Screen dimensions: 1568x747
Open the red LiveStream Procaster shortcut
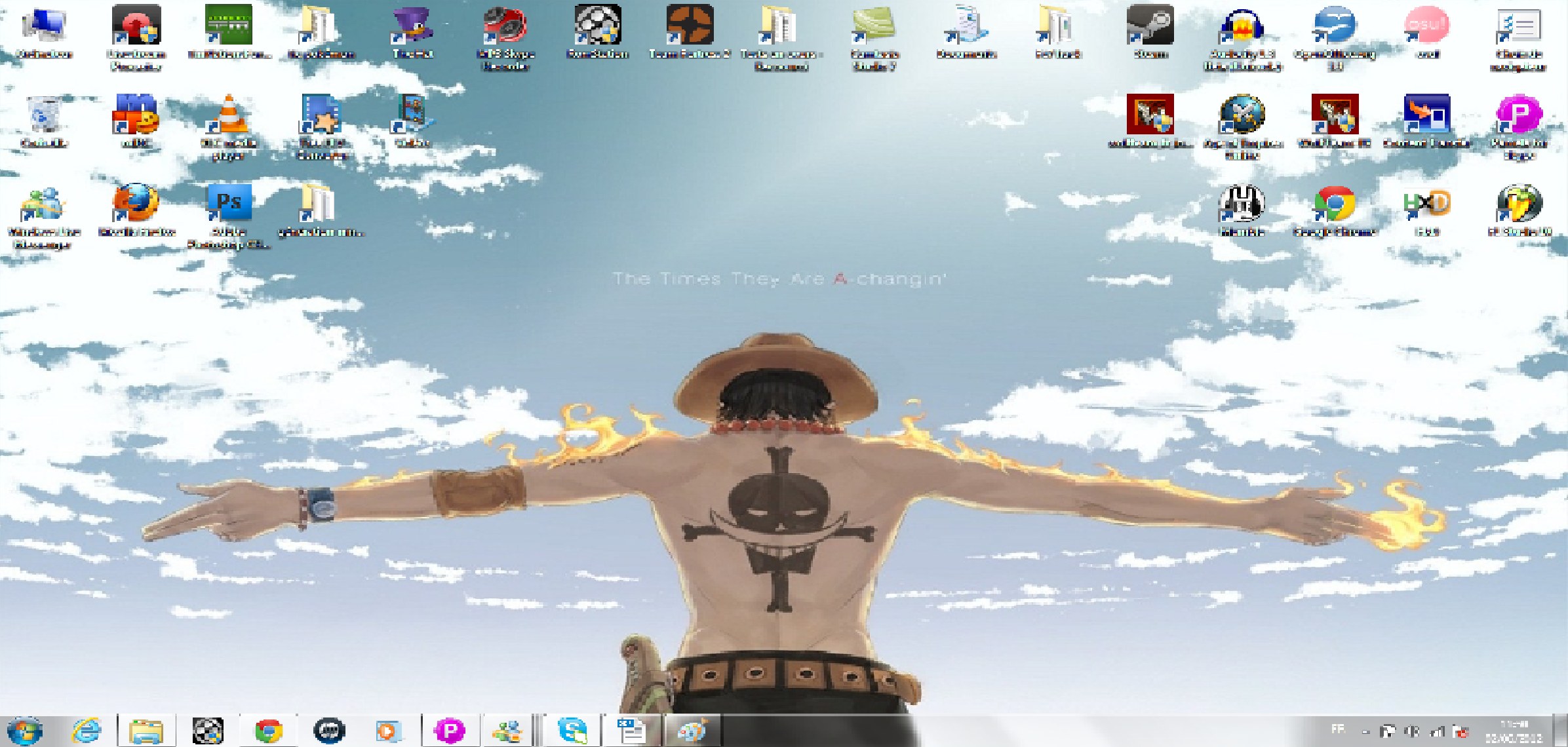click(136, 38)
